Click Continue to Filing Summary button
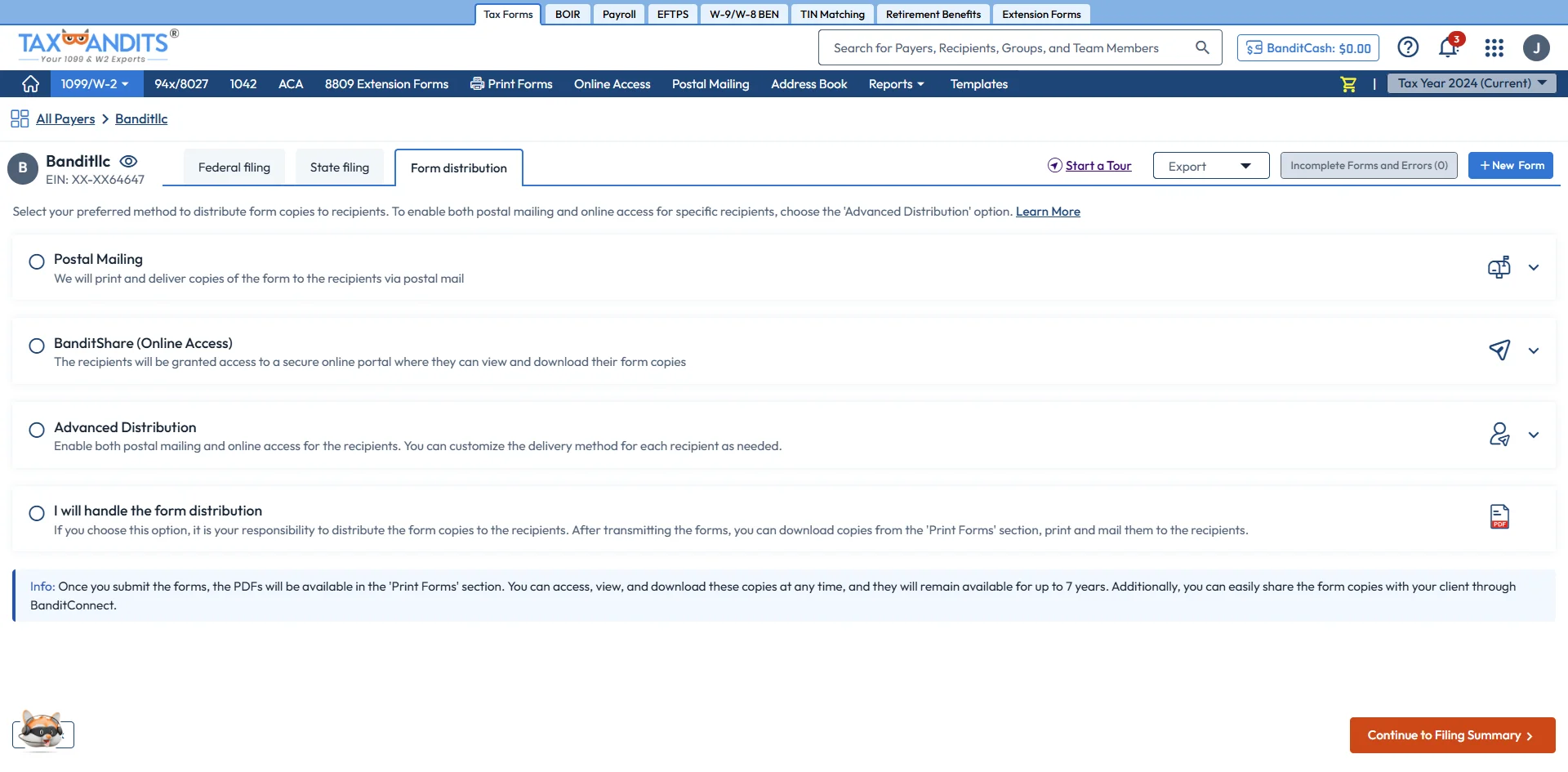Screen dimensions: 1568x772 click(x=1452, y=735)
